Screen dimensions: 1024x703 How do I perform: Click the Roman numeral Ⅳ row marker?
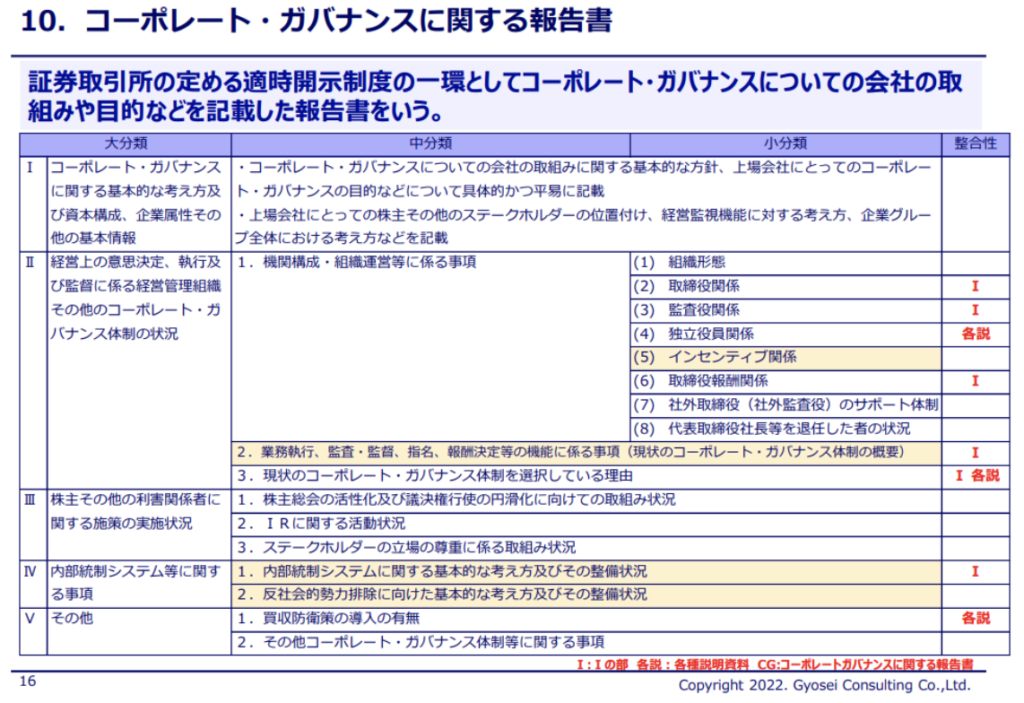tap(30, 572)
